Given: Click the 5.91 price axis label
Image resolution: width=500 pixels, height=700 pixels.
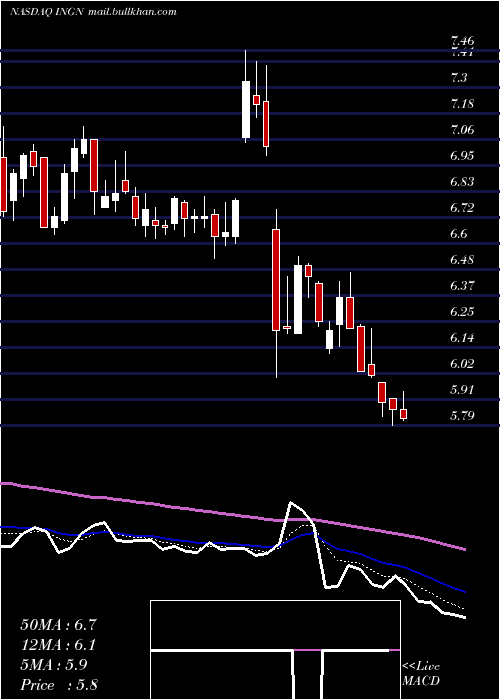Looking at the screenshot, I should (x=462, y=390).
